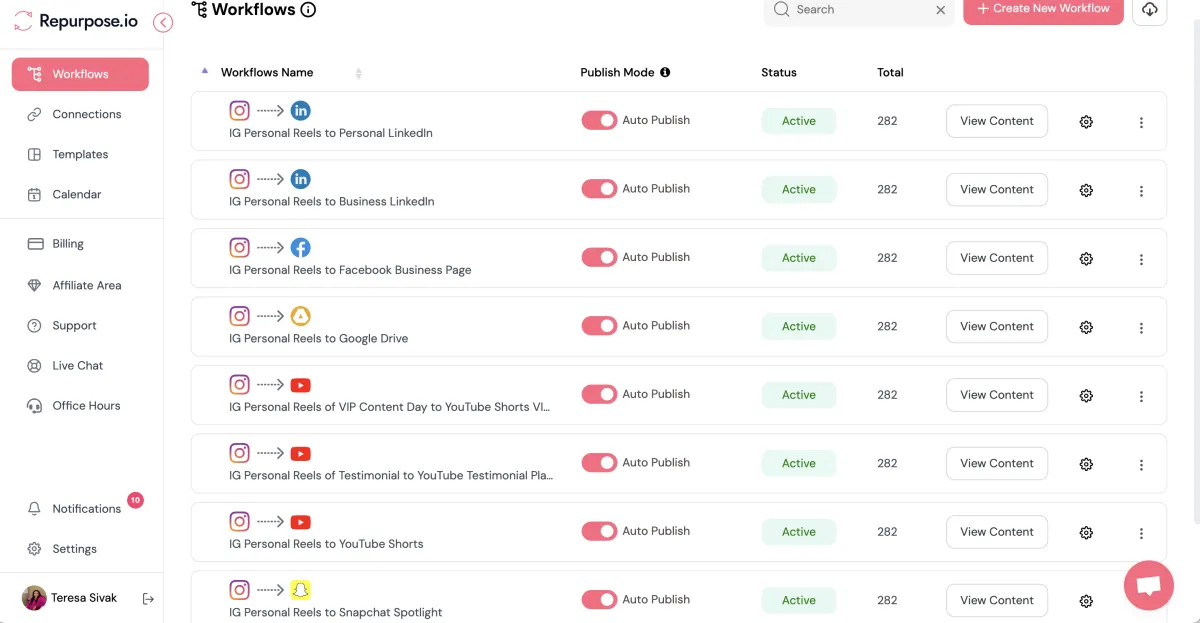Image resolution: width=1200 pixels, height=623 pixels.
Task: Open the Workflows info icon
Action: 308,10
